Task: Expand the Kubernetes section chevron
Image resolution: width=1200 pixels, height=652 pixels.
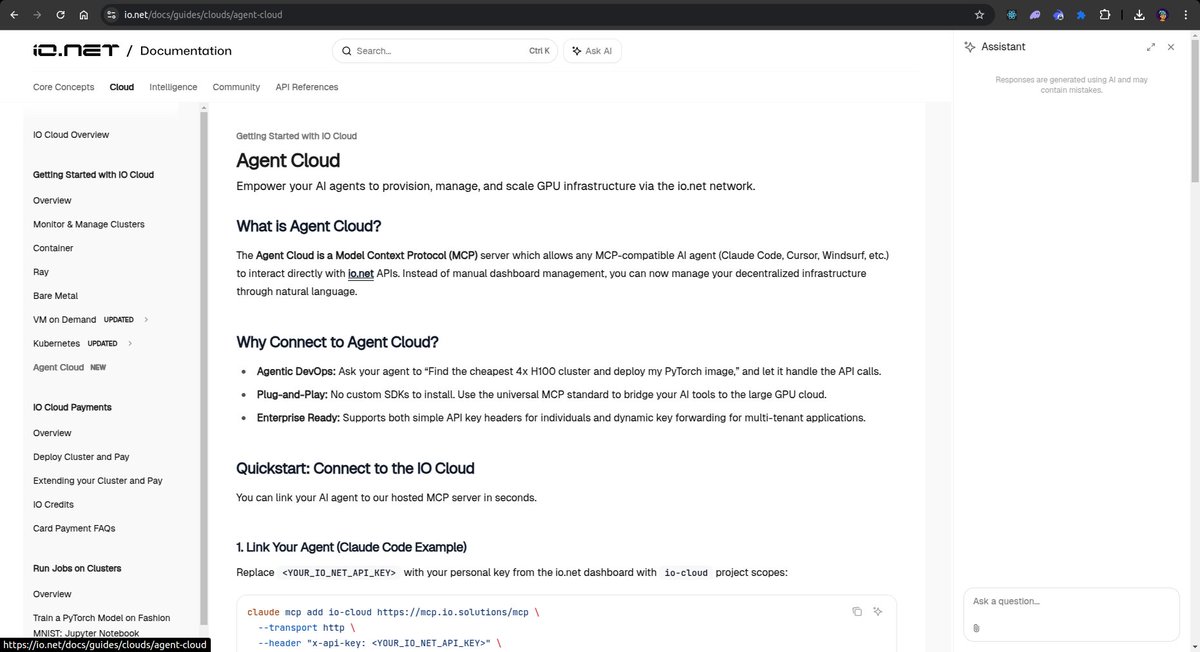Action: coord(129,344)
